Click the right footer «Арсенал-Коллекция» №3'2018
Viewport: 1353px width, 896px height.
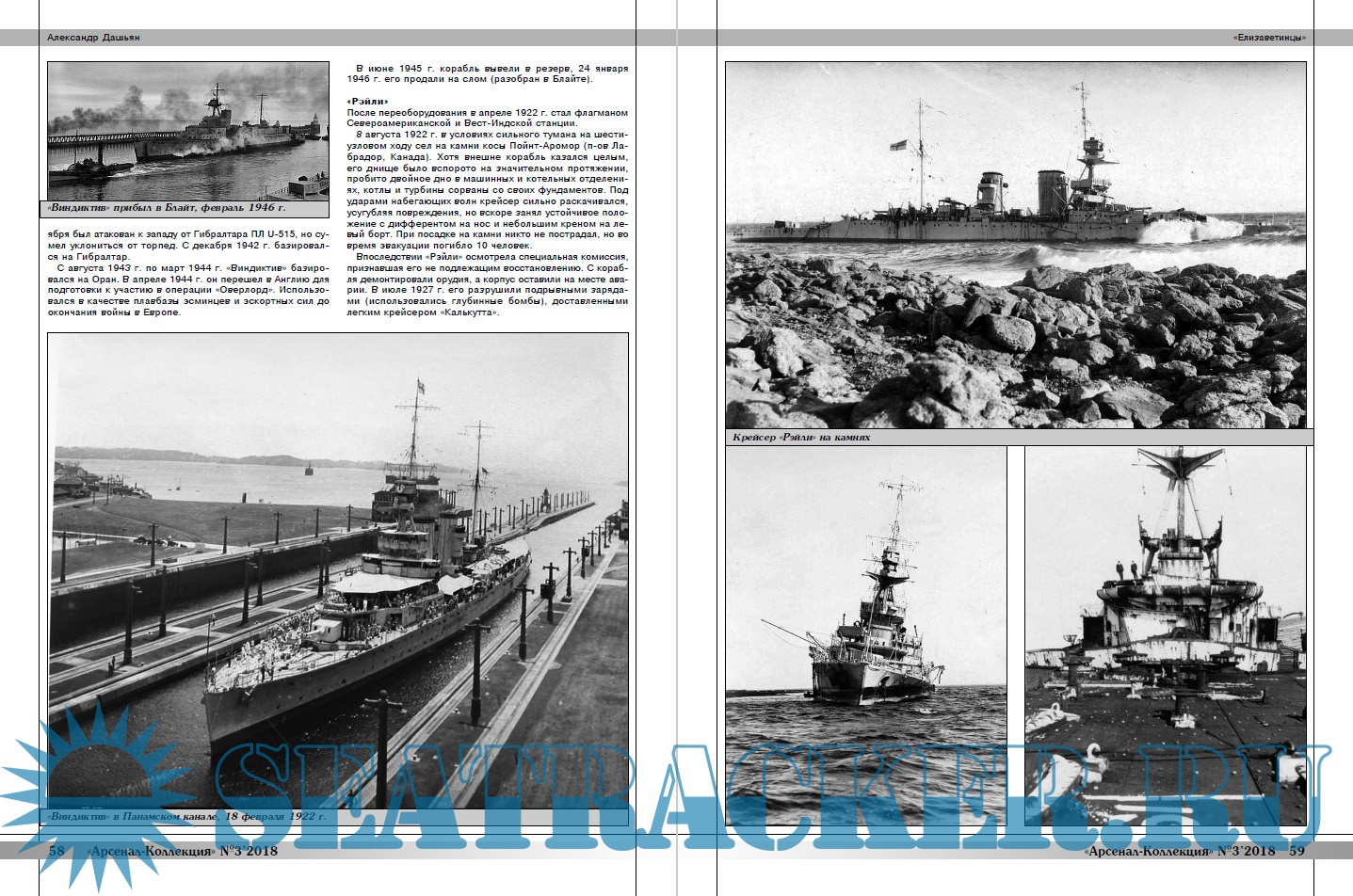[1179, 851]
